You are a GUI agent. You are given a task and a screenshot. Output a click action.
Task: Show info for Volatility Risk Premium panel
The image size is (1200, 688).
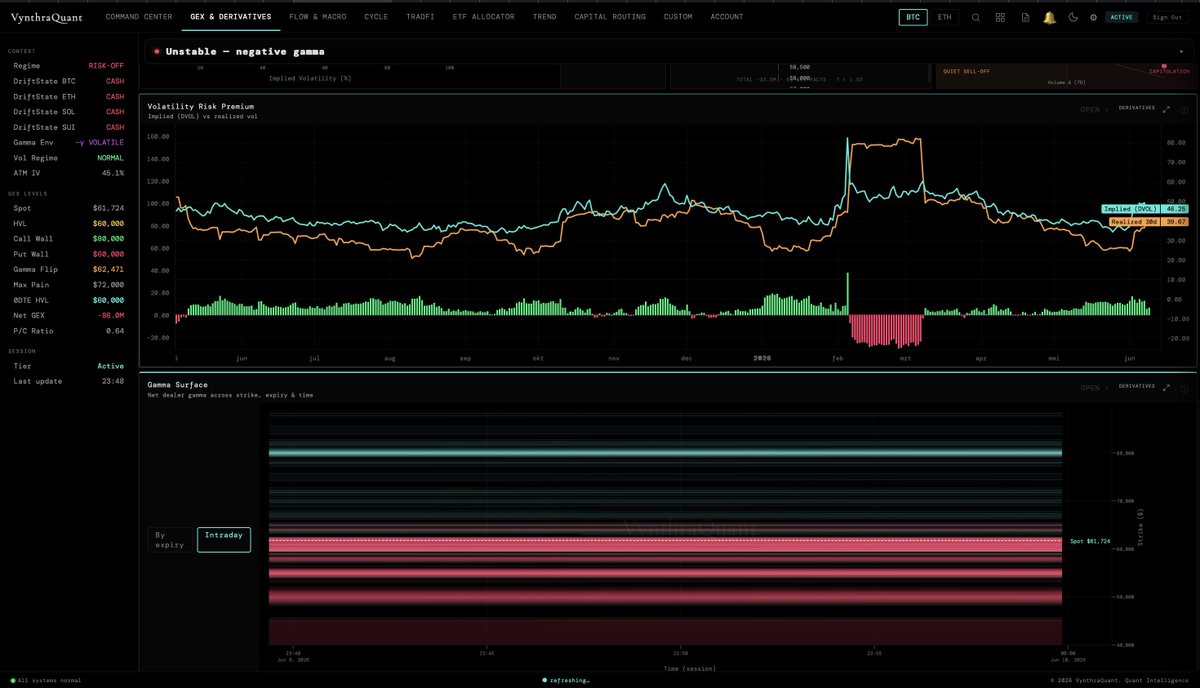click(x=1184, y=109)
